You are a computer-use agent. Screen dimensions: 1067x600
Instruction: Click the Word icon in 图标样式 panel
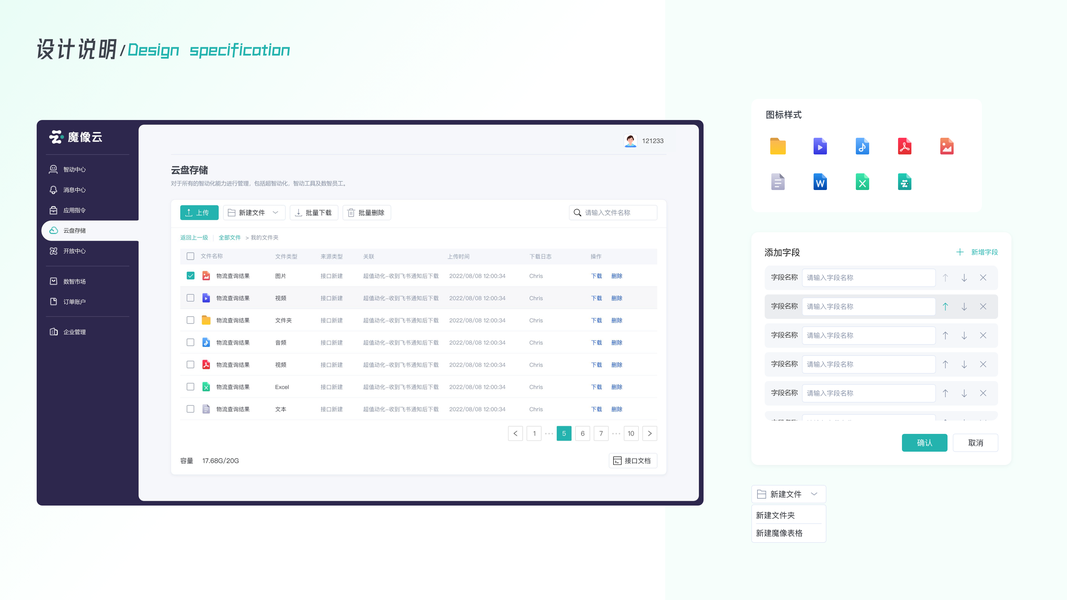[x=820, y=182]
